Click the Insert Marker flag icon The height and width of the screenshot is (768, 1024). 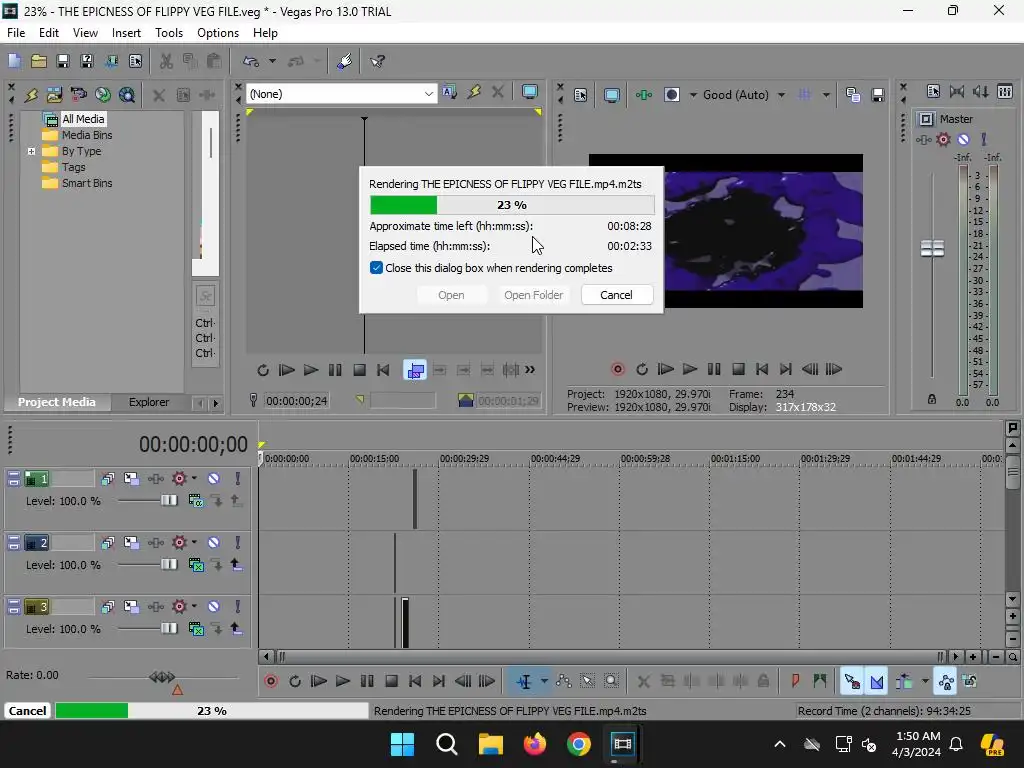point(795,681)
